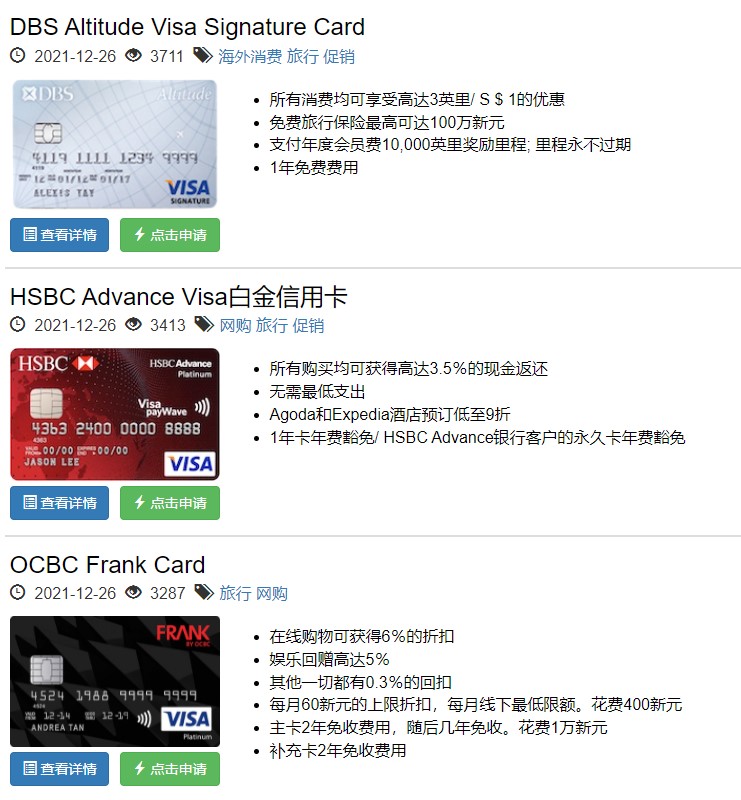Apply via 点击申请 for OCBC Frank Card

pyautogui.click(x=170, y=768)
